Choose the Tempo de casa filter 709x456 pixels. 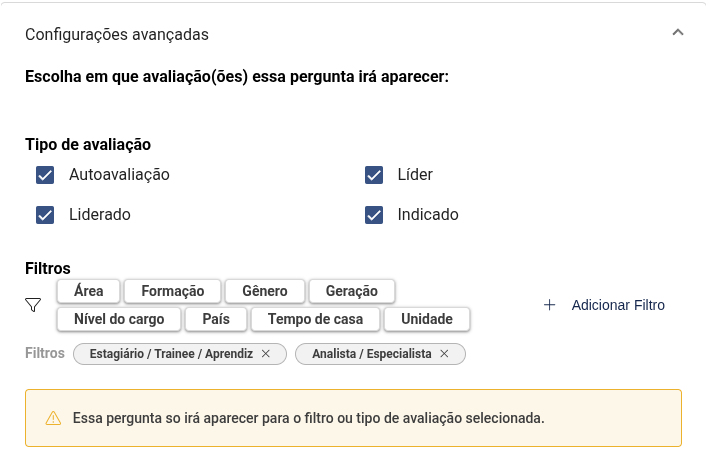pos(314,319)
